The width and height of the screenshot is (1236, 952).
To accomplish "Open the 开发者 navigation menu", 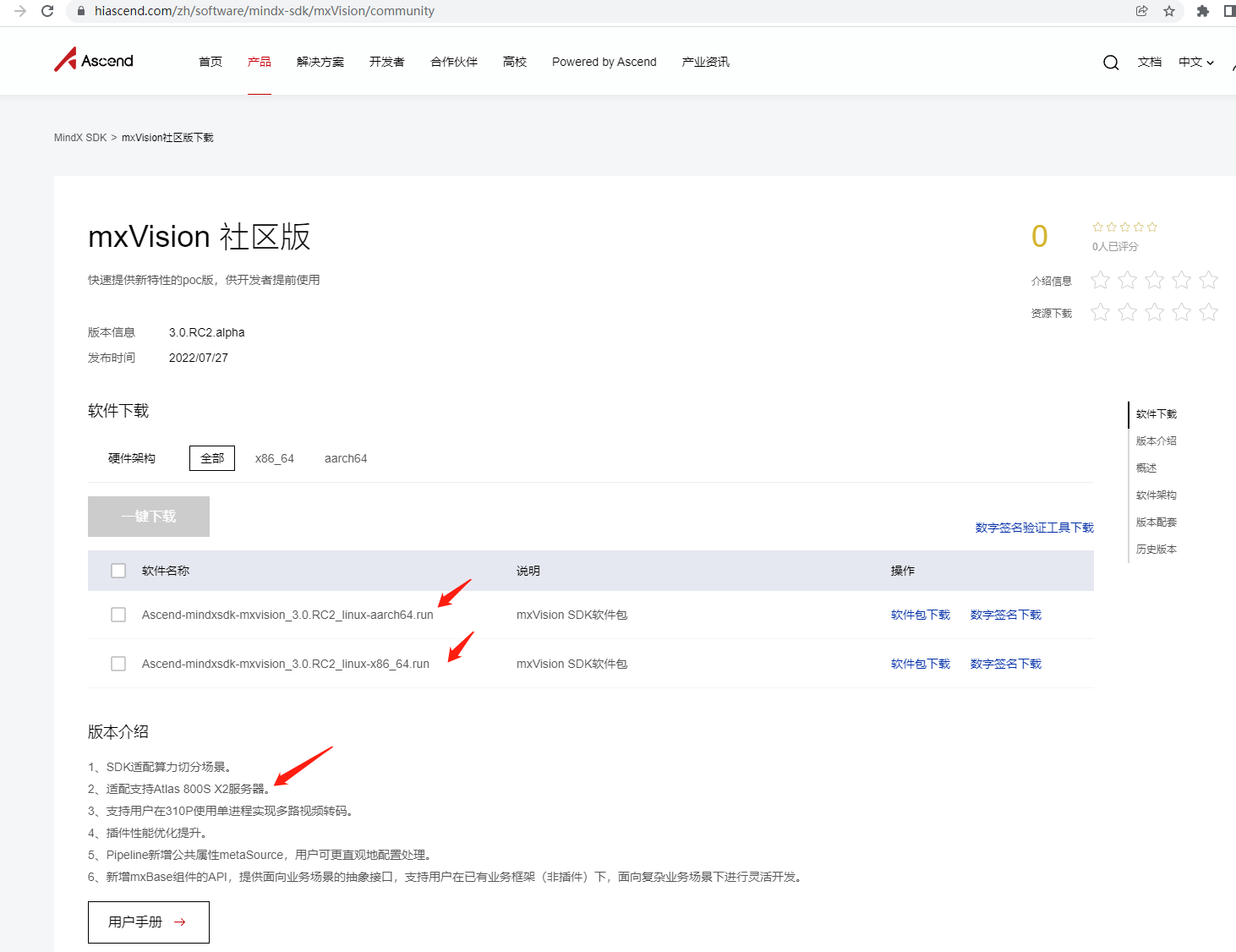I will click(x=386, y=62).
